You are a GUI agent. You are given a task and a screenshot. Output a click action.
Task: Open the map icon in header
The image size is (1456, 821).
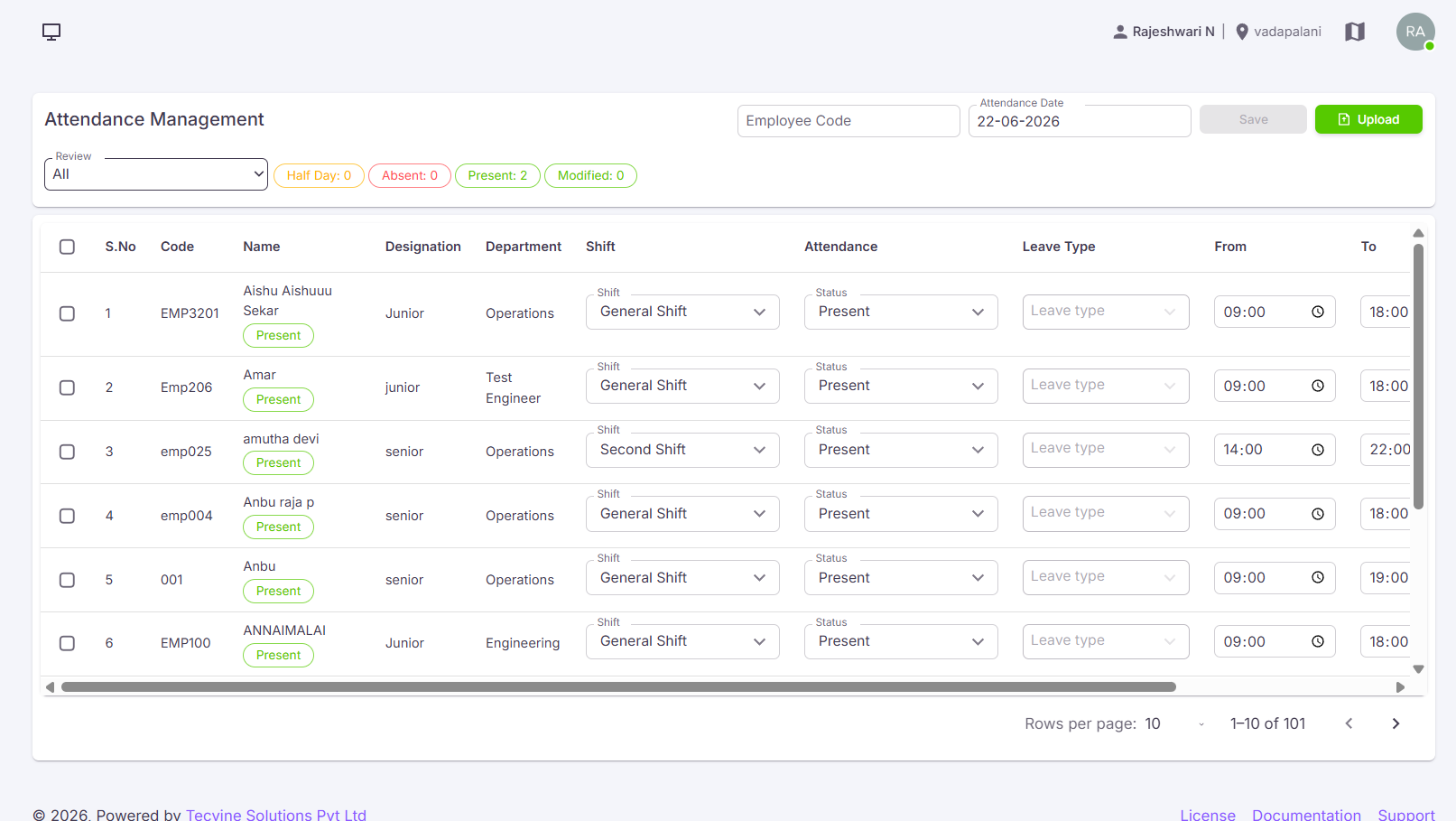pos(1354,32)
